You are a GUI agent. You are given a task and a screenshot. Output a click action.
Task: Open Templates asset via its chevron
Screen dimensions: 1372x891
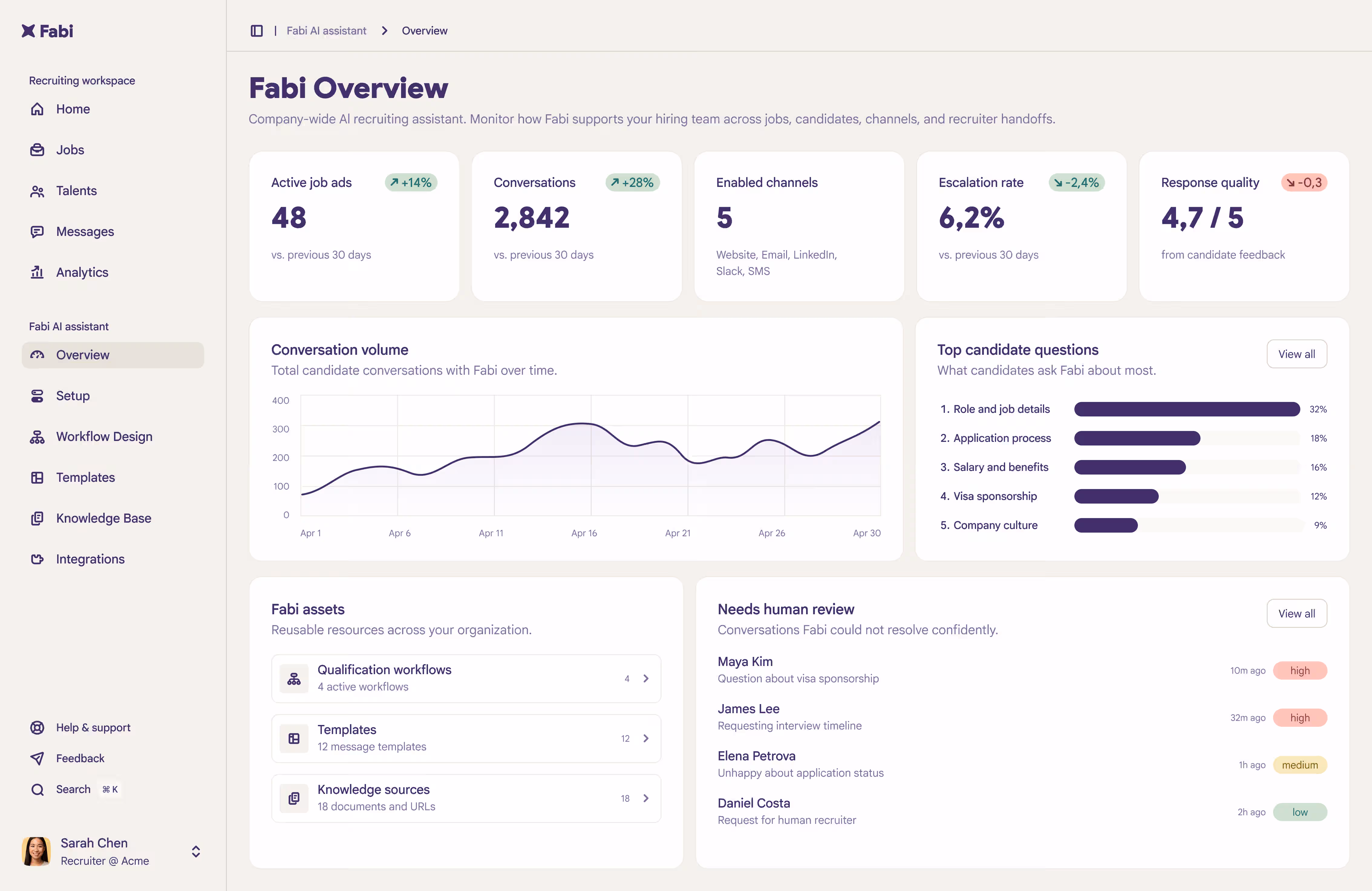646,738
